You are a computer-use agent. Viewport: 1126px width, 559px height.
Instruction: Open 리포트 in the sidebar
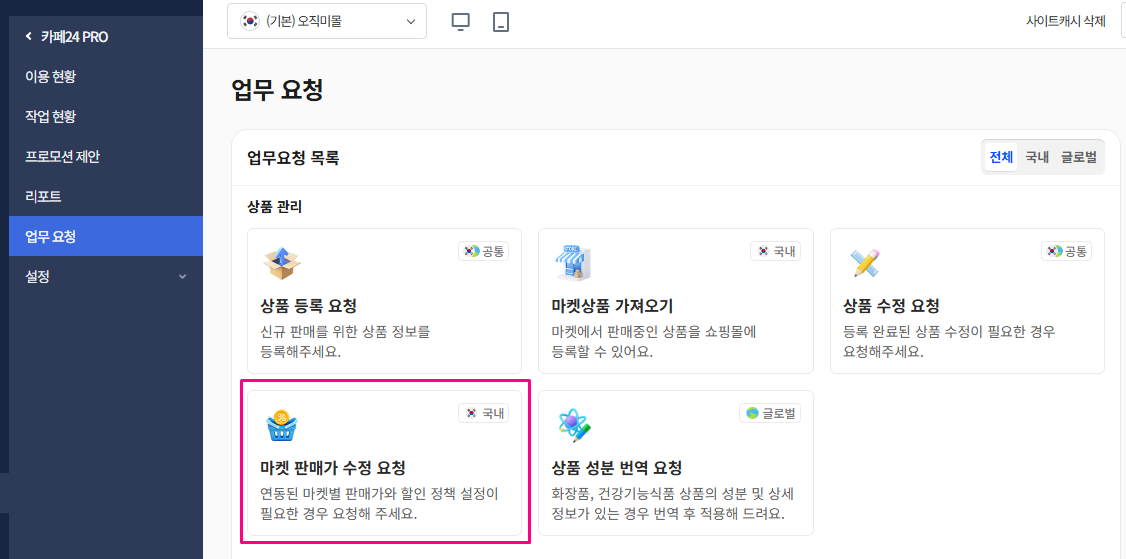(x=43, y=196)
